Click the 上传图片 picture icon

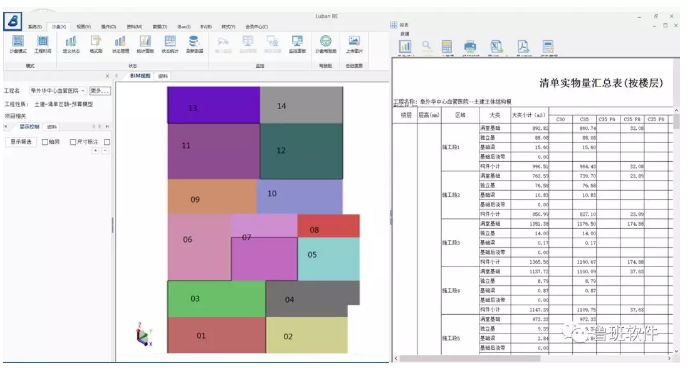[354, 42]
